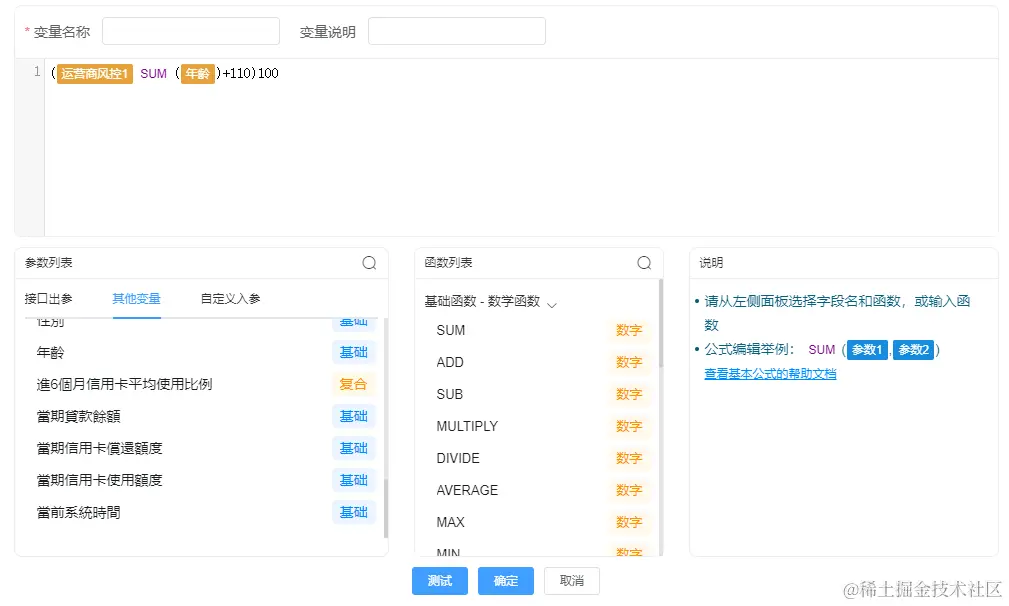Focus the 变量名称 input field

[x=190, y=31]
